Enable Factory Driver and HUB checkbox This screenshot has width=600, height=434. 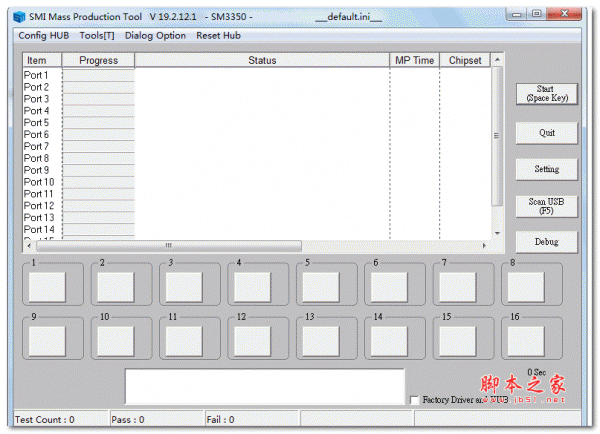tap(414, 400)
